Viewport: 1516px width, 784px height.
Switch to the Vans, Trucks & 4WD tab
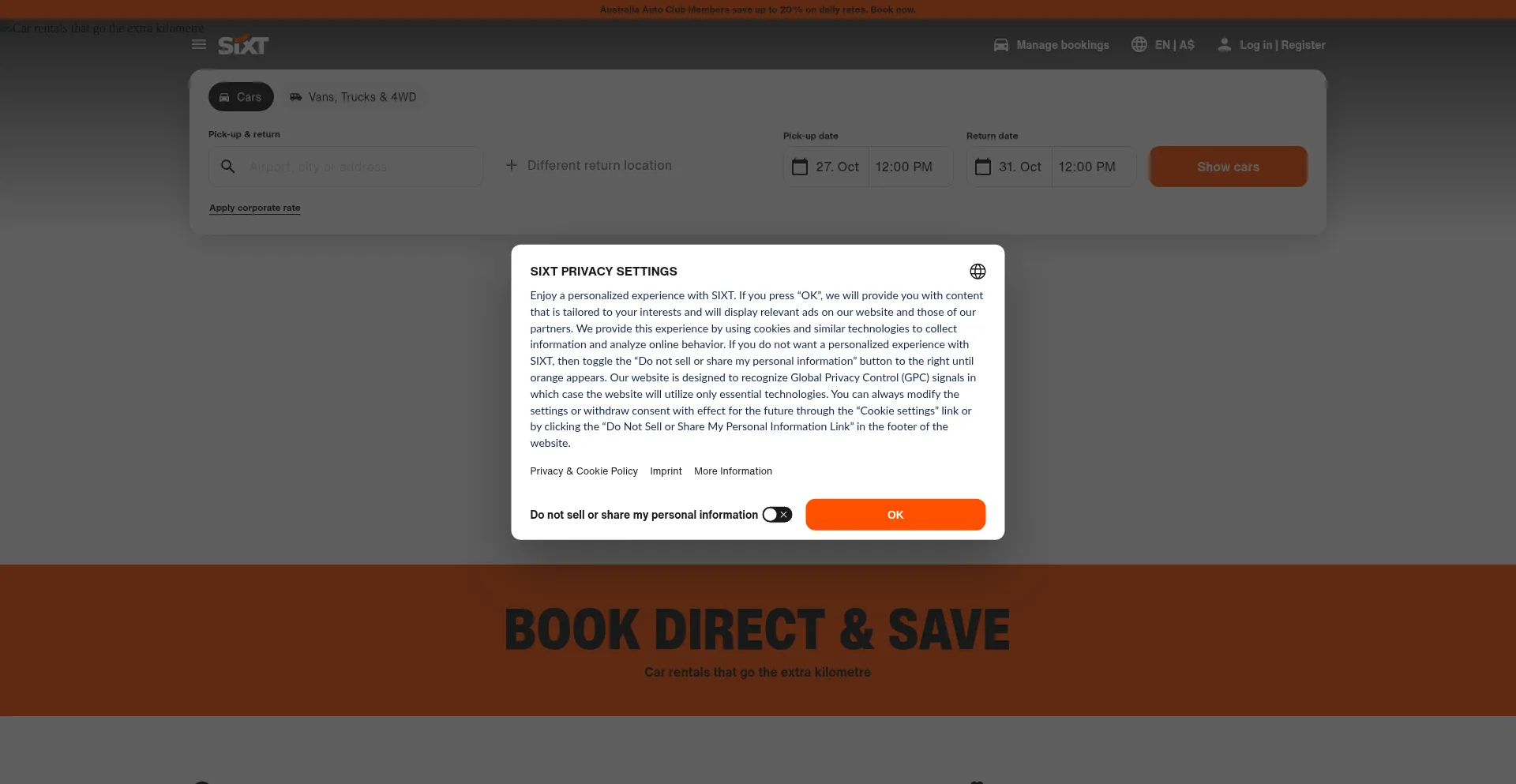[353, 97]
